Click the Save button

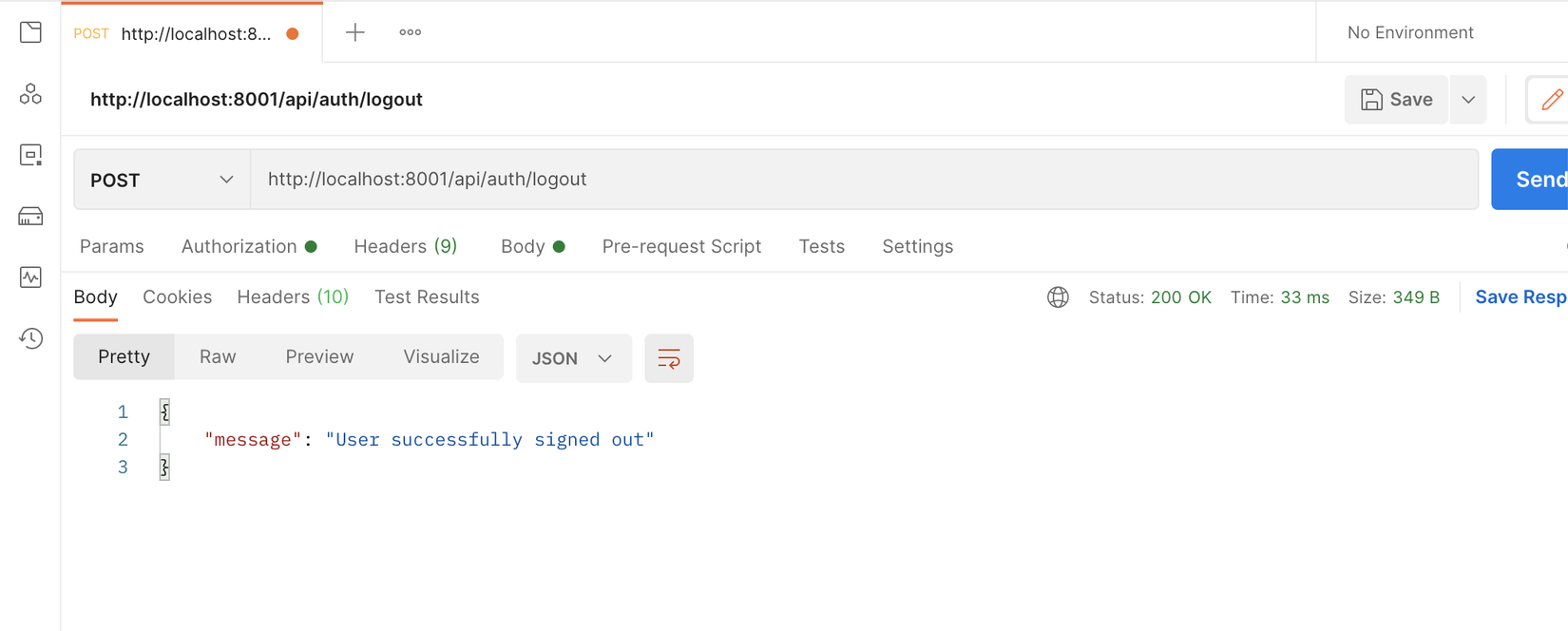(x=1396, y=100)
